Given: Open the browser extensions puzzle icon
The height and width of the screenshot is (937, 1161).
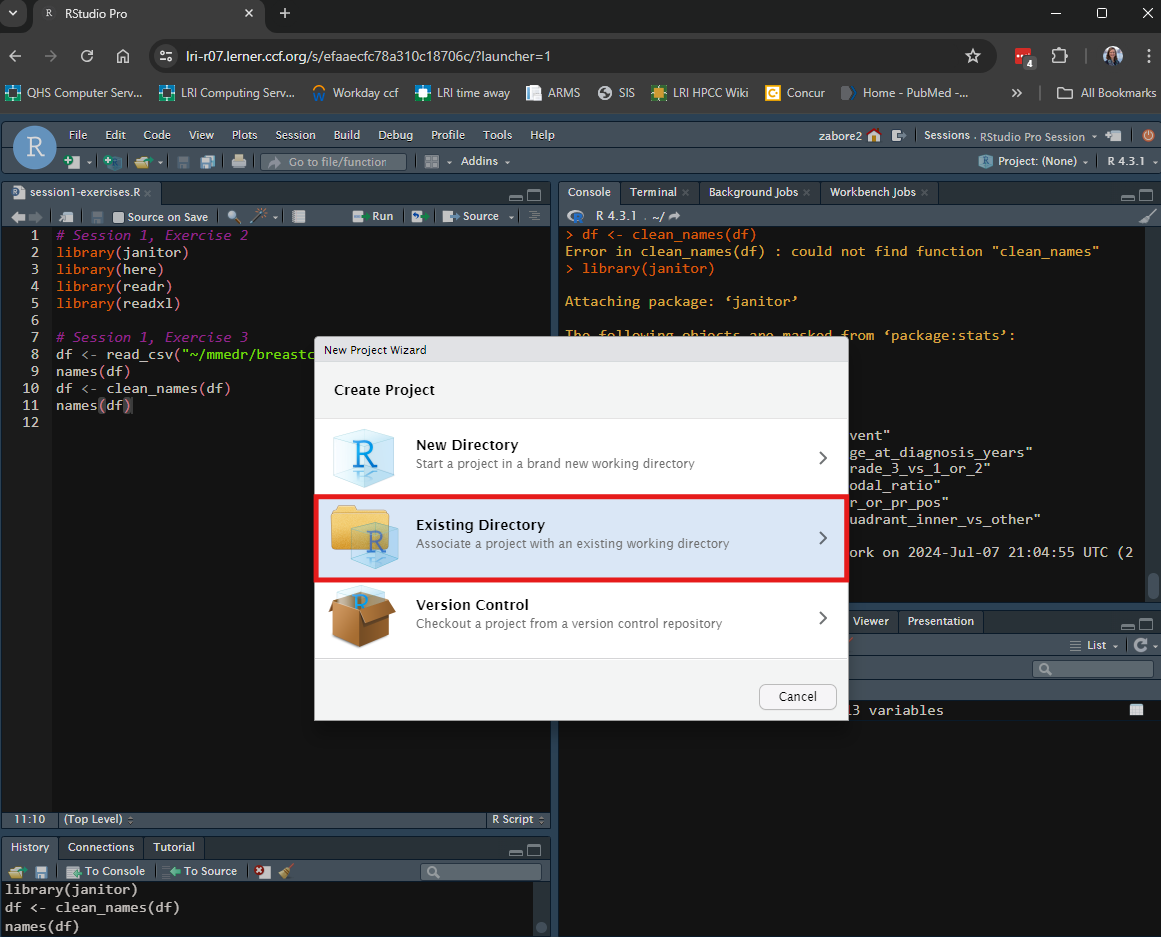Looking at the screenshot, I should (1060, 56).
